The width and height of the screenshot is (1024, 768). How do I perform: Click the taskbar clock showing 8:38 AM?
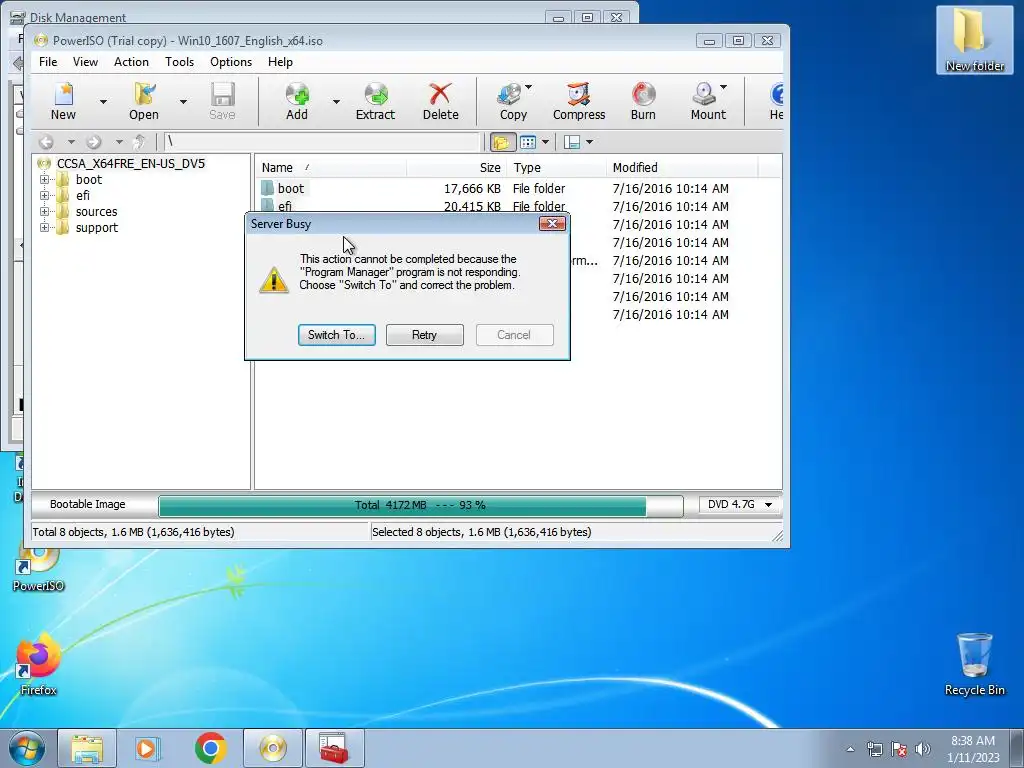[973, 749]
